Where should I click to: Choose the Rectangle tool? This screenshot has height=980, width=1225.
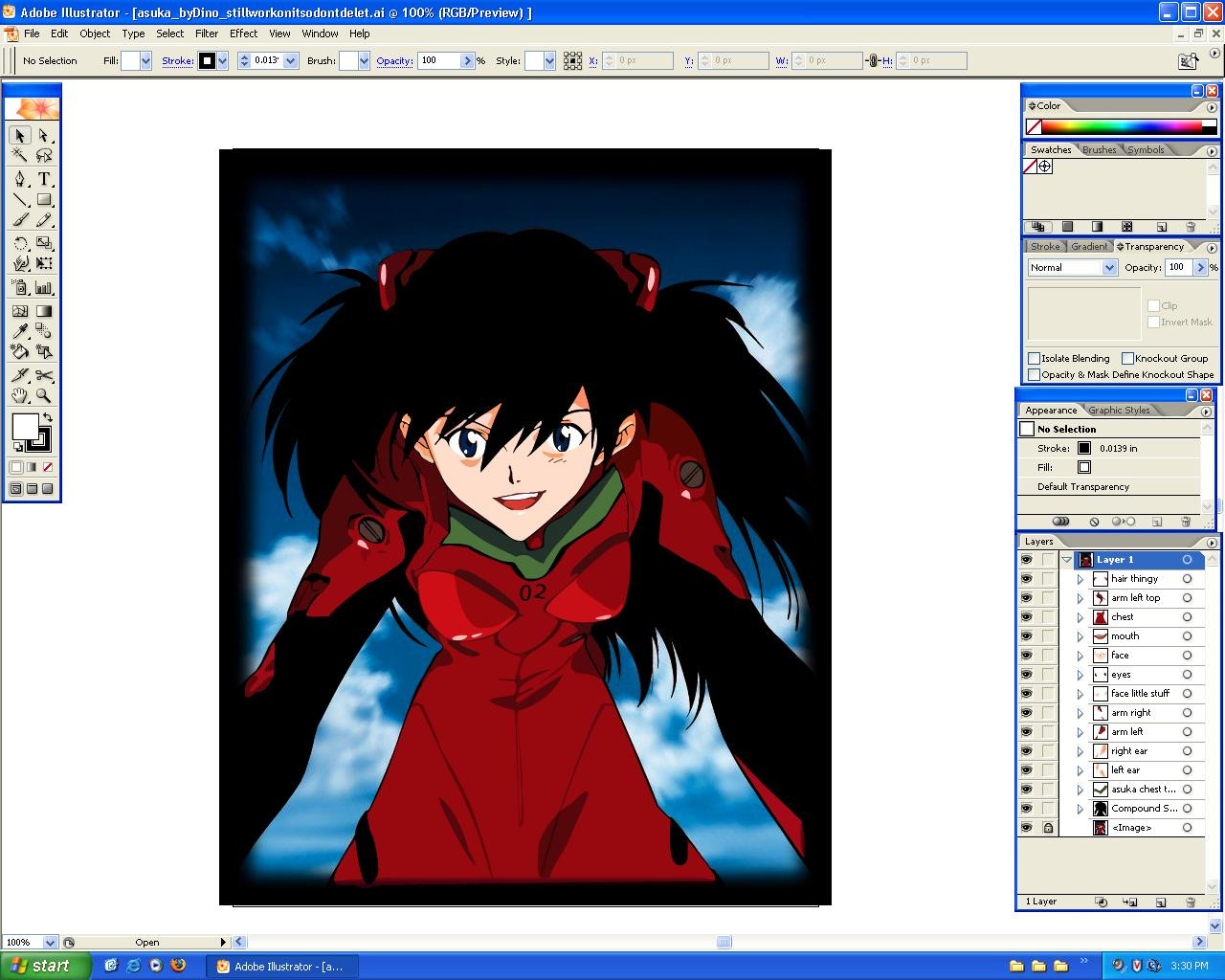[44, 200]
